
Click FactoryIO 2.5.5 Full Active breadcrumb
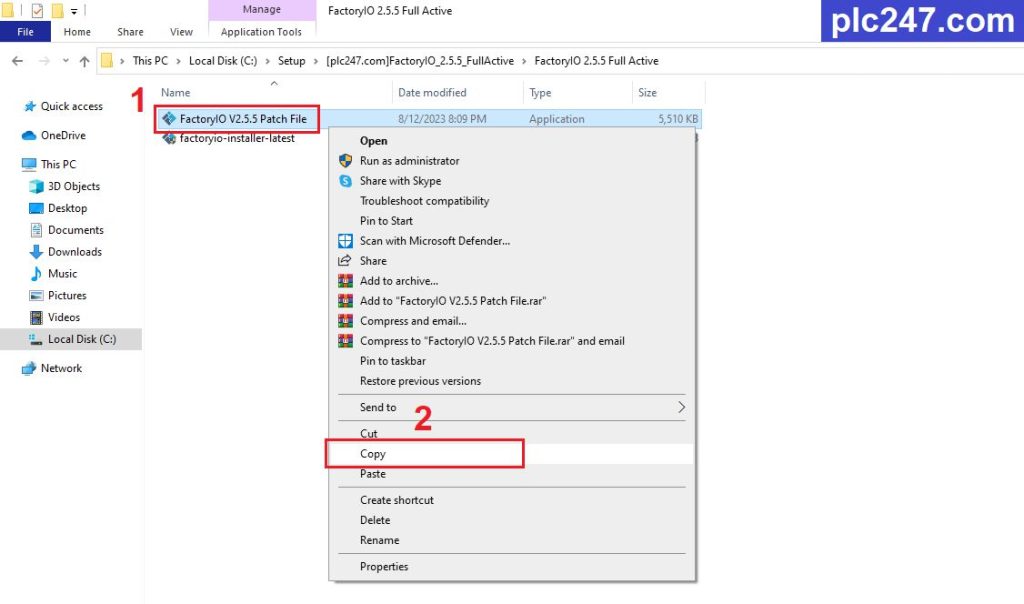click(x=596, y=61)
